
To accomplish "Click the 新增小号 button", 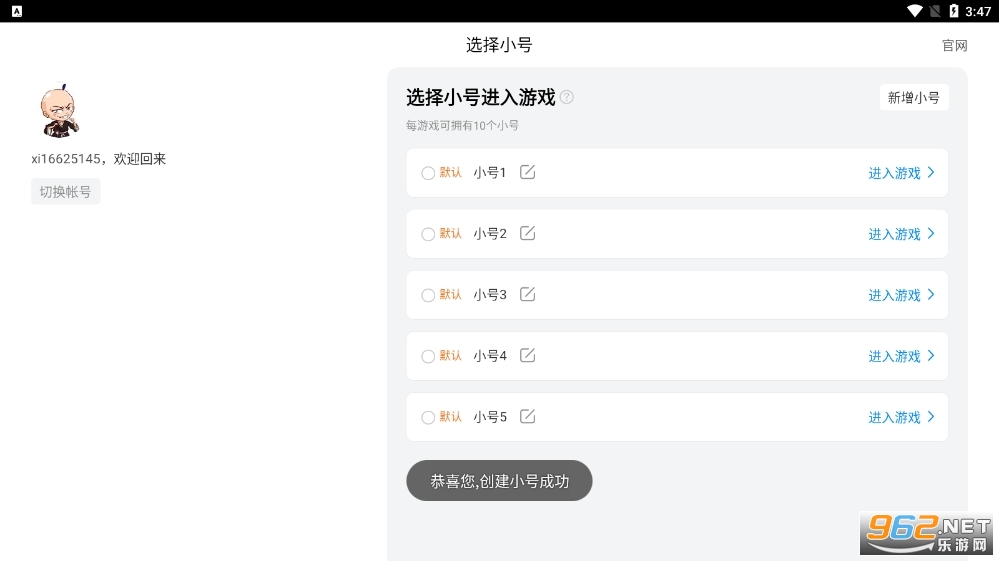I will pyautogui.click(x=914, y=97).
